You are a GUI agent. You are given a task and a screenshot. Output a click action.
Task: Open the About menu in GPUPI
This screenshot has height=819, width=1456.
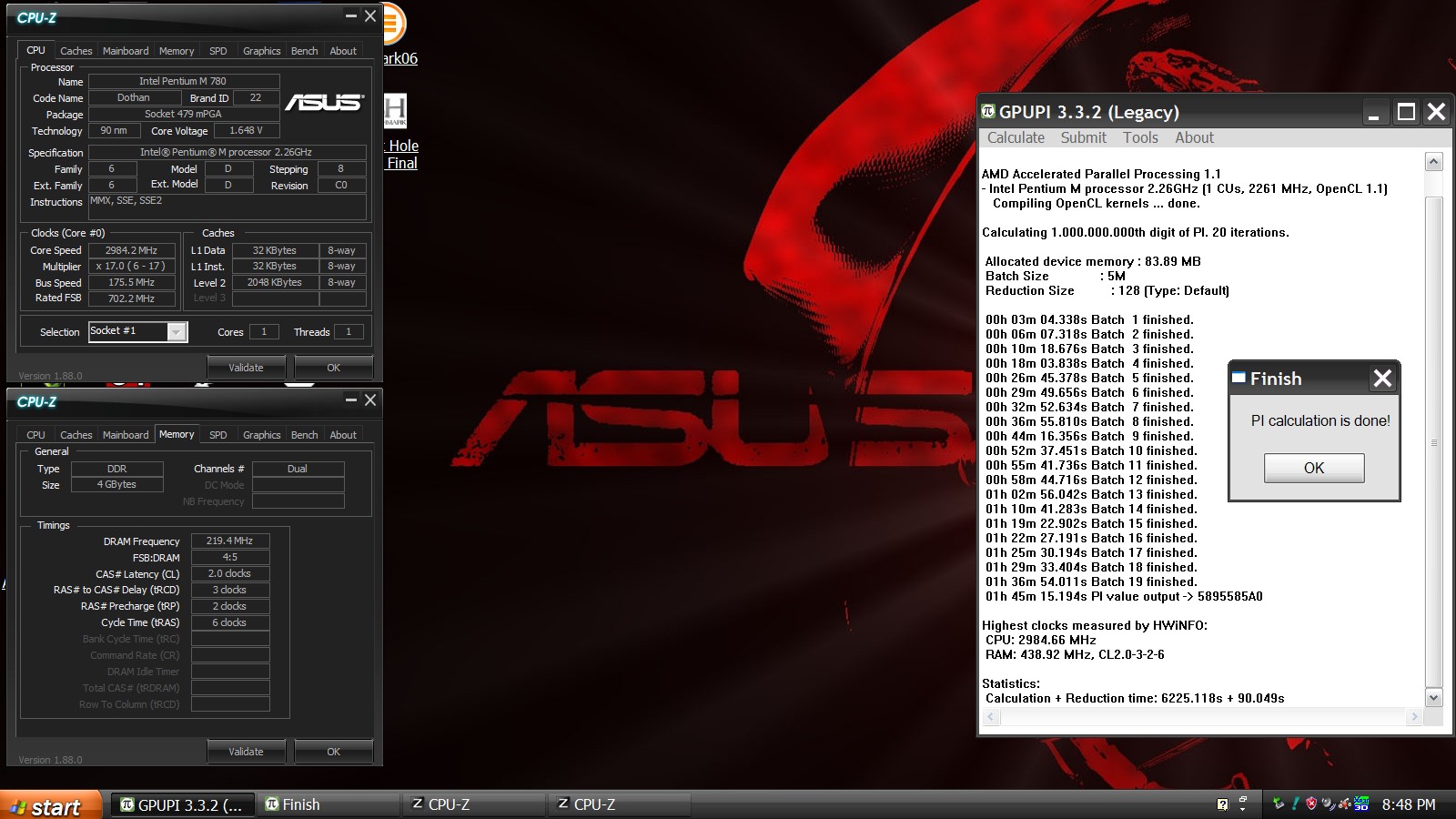[x=1194, y=137]
